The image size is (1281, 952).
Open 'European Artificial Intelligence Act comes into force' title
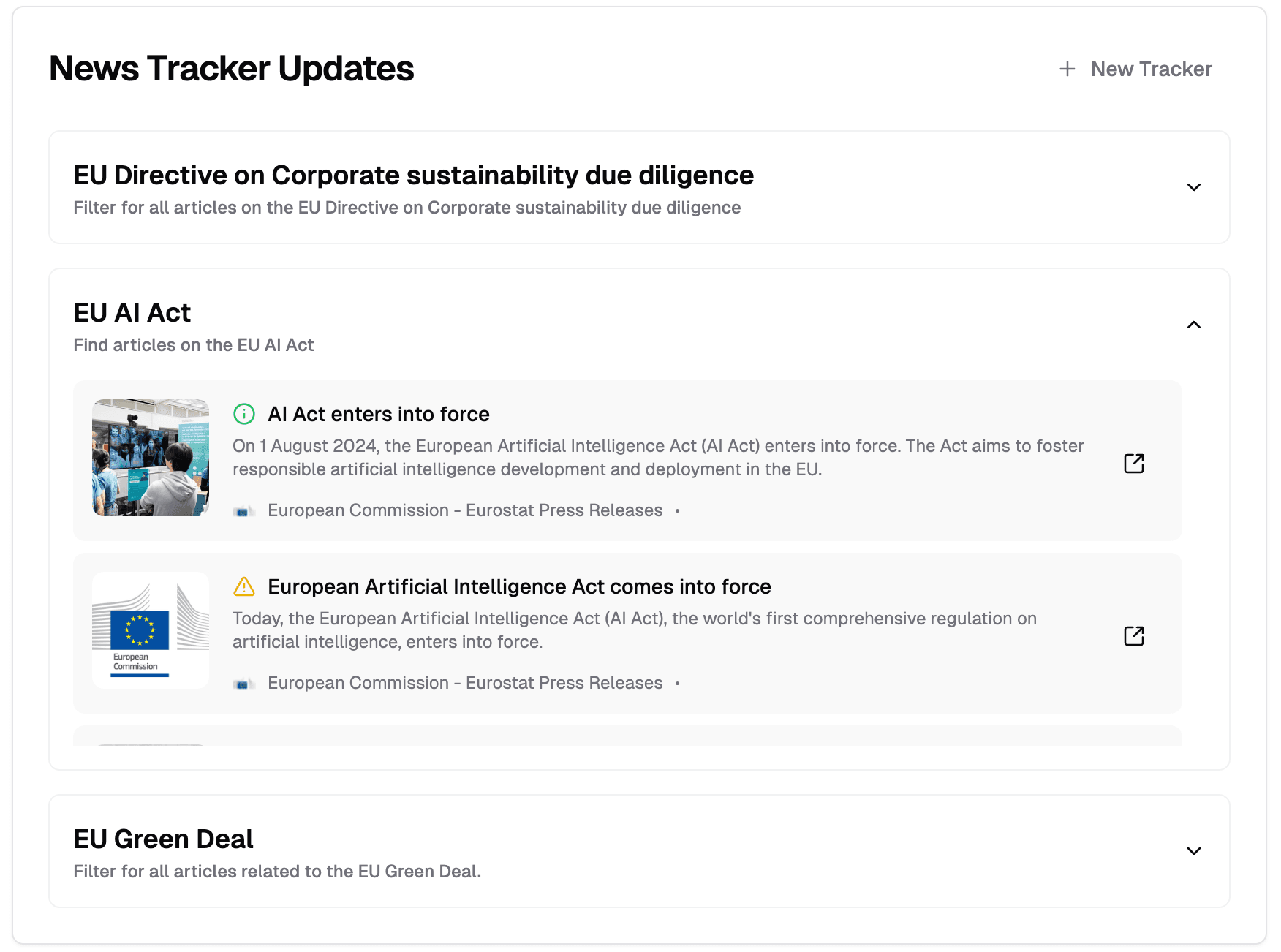[x=519, y=586]
